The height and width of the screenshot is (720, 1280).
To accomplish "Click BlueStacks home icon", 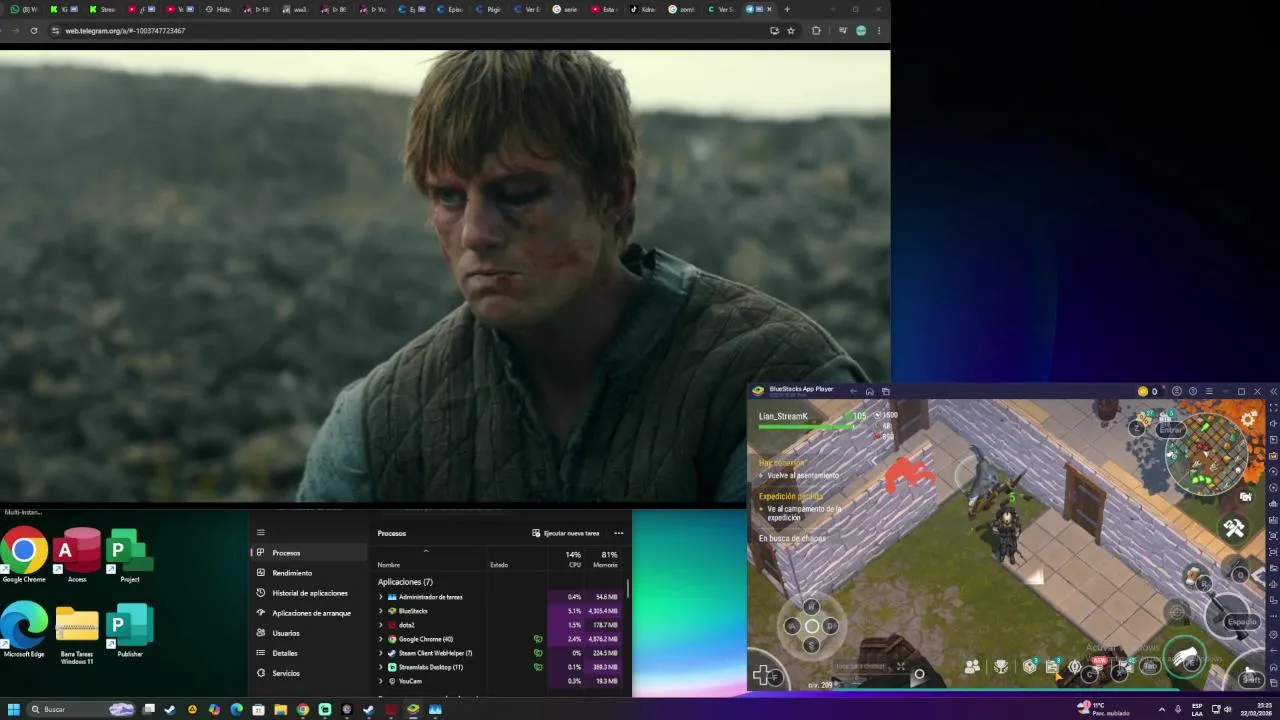I will coord(869,391).
